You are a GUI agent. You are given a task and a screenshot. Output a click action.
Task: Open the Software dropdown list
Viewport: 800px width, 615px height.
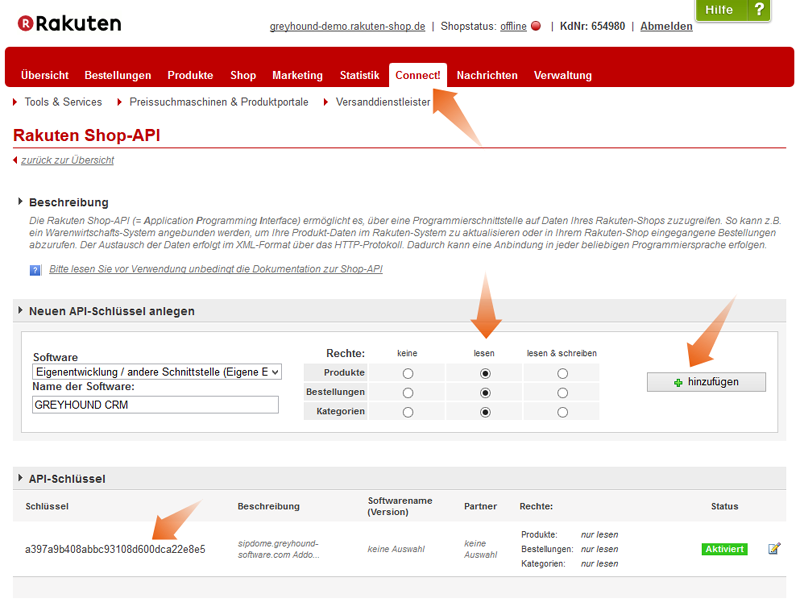[x=157, y=372]
